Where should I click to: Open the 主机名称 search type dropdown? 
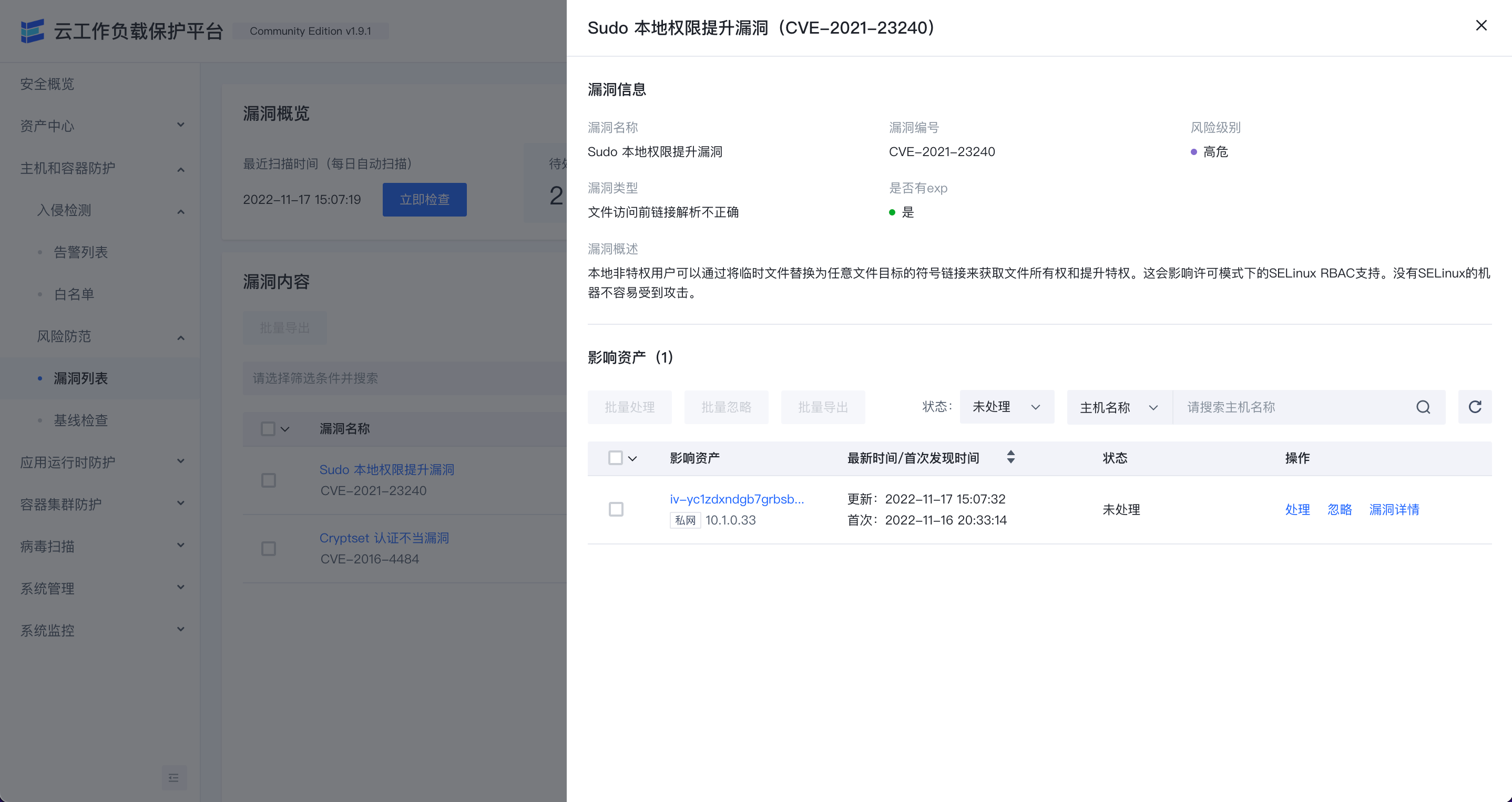click(x=1119, y=407)
